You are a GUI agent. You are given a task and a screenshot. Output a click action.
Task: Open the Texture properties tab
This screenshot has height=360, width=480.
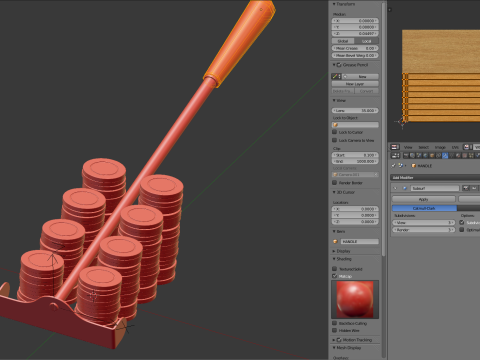[465, 156]
